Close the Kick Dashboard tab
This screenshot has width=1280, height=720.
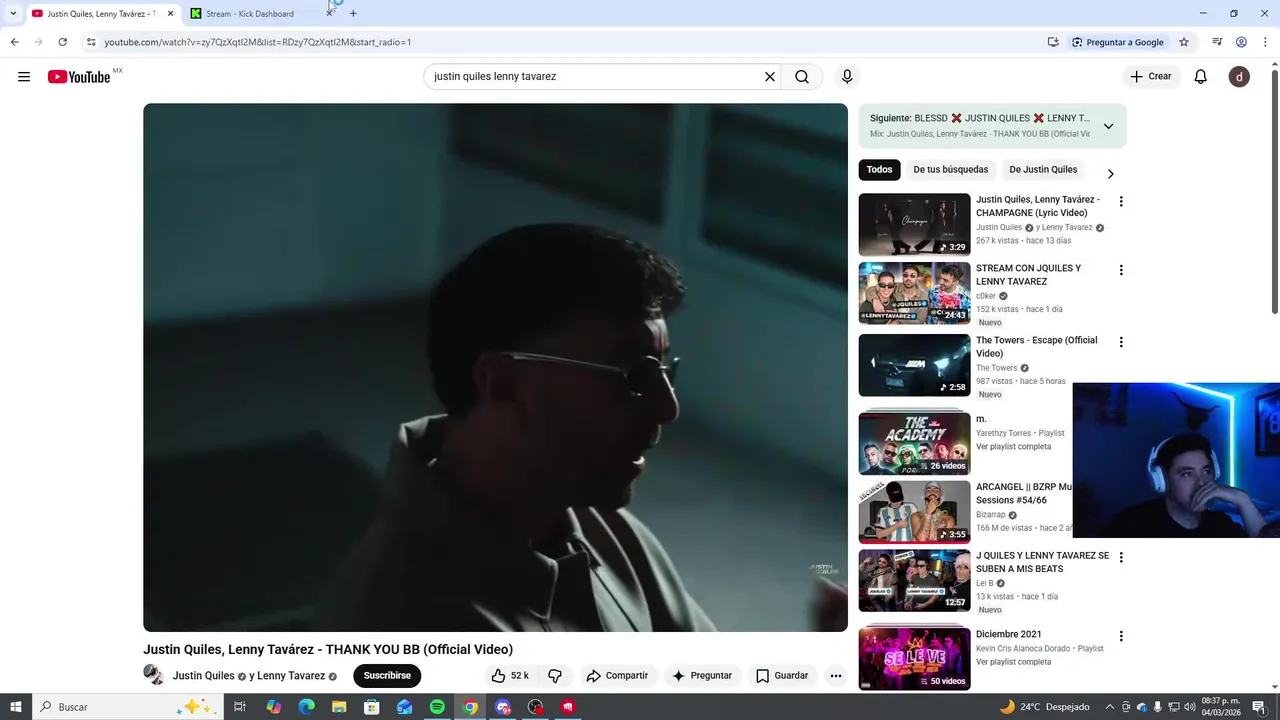(x=329, y=13)
